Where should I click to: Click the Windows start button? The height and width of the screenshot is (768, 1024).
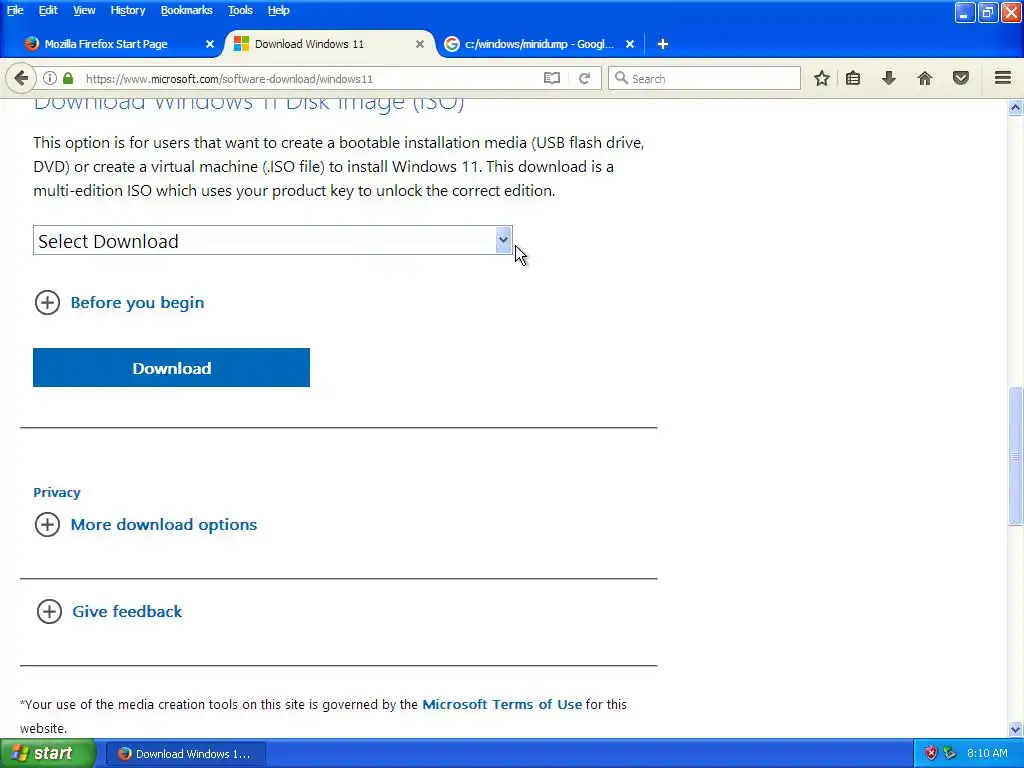pos(47,753)
